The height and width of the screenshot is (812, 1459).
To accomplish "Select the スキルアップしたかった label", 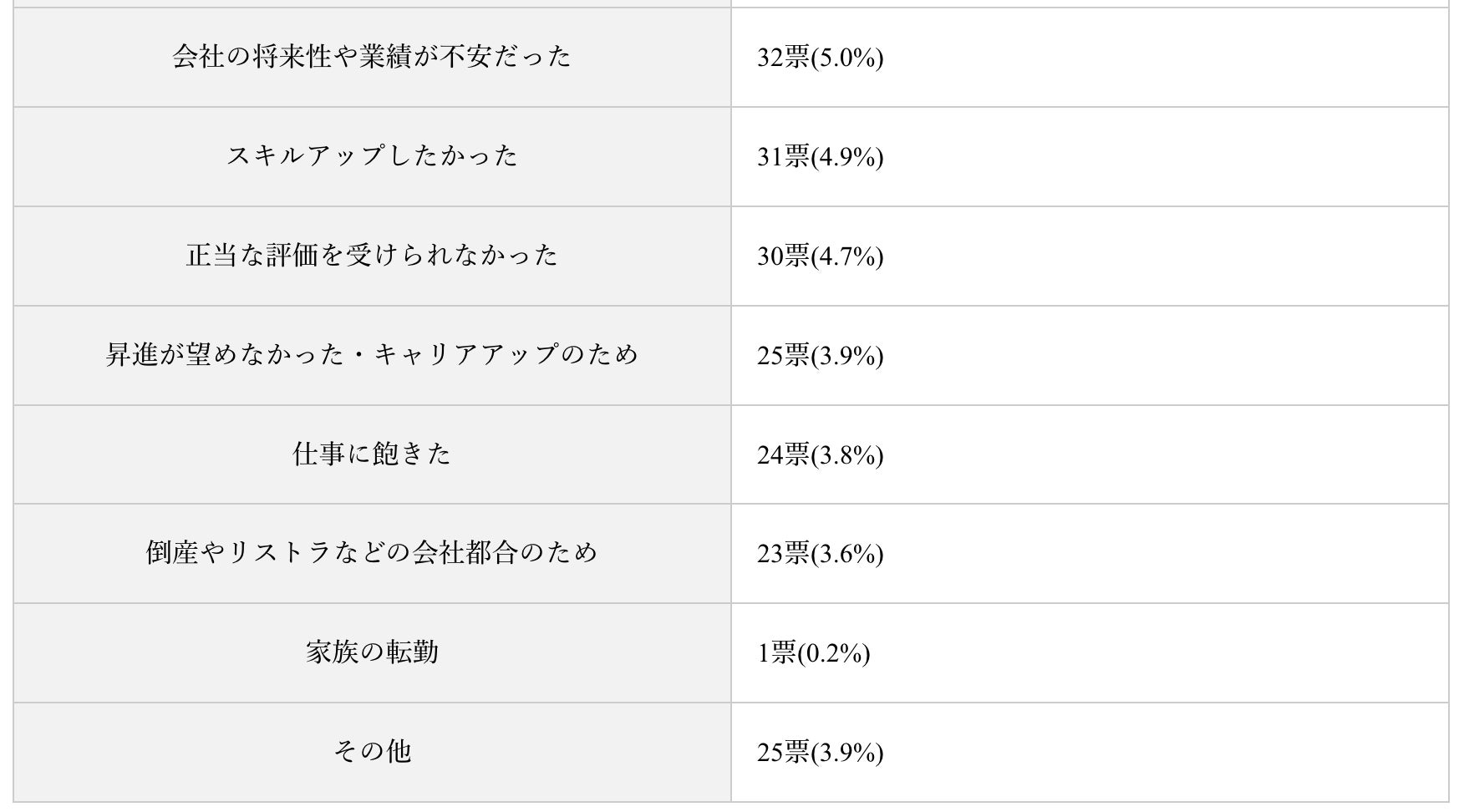I will tap(372, 156).
